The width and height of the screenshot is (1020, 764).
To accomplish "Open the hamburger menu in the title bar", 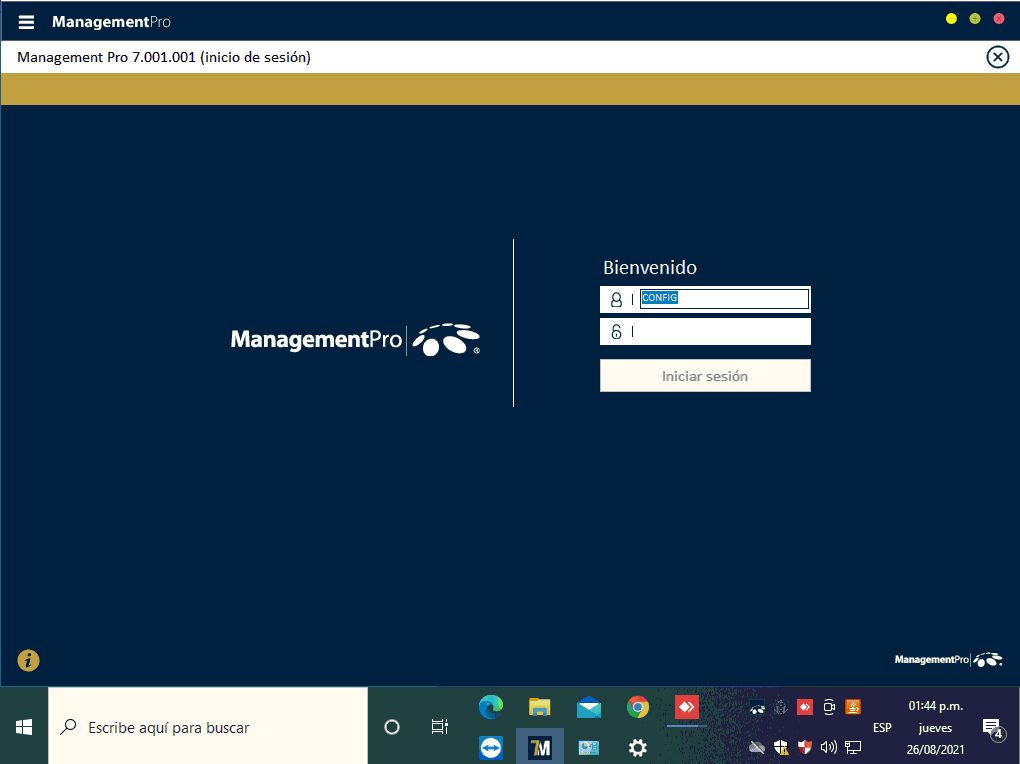I will coord(26,22).
